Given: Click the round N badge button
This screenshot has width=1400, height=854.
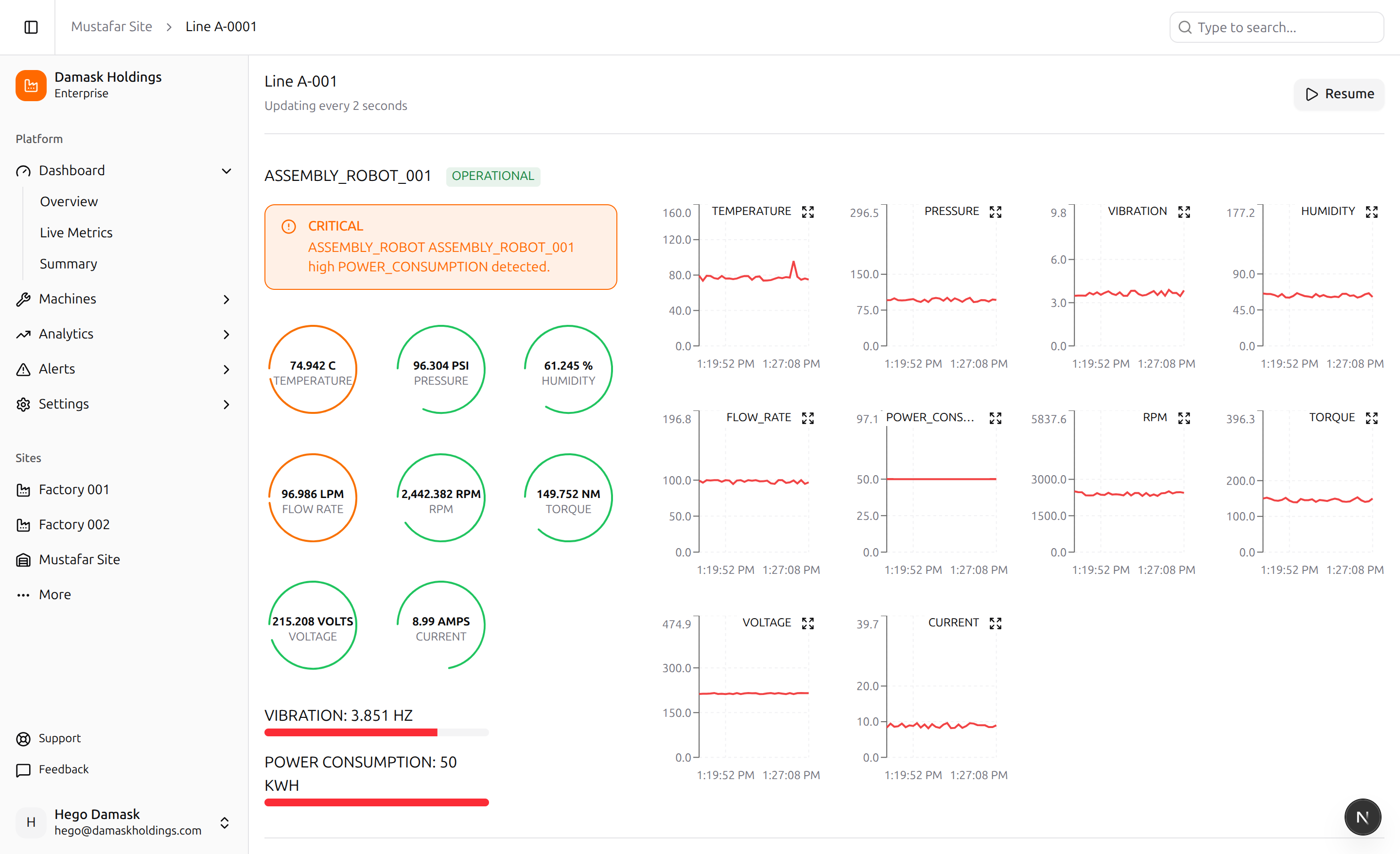Looking at the screenshot, I should (1362, 817).
